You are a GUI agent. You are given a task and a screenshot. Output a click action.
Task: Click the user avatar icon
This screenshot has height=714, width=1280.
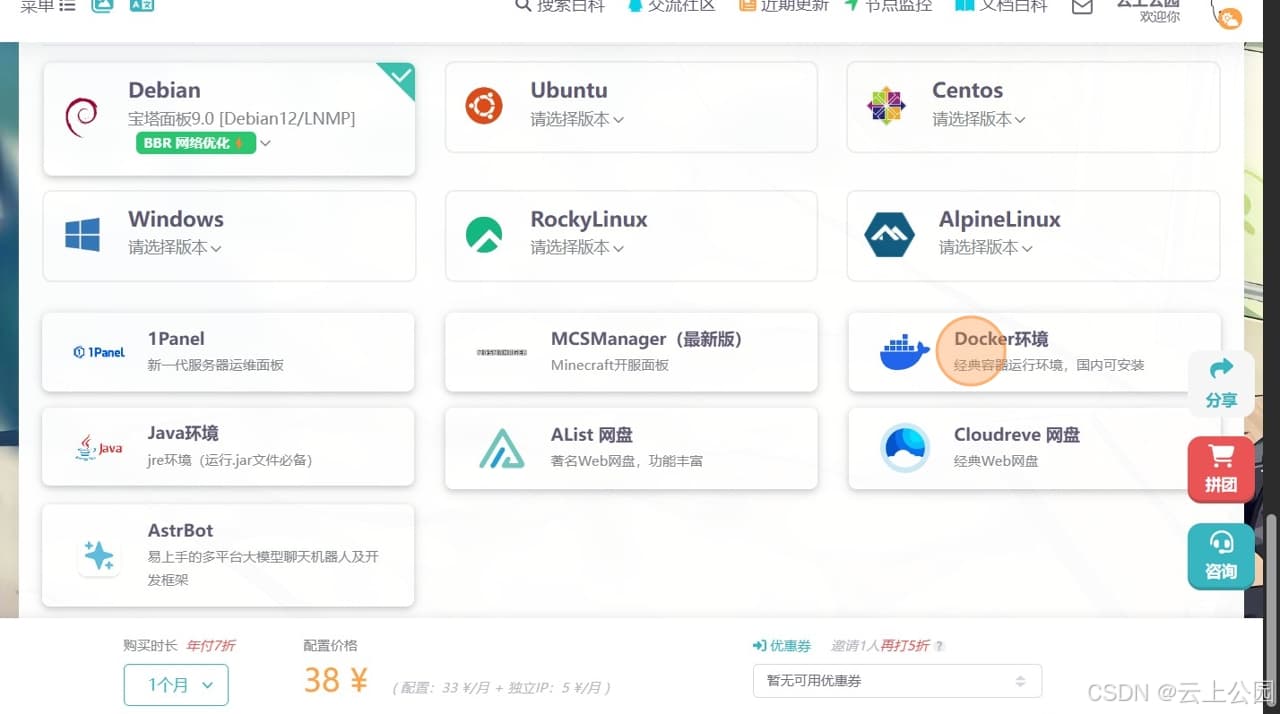click(1226, 13)
